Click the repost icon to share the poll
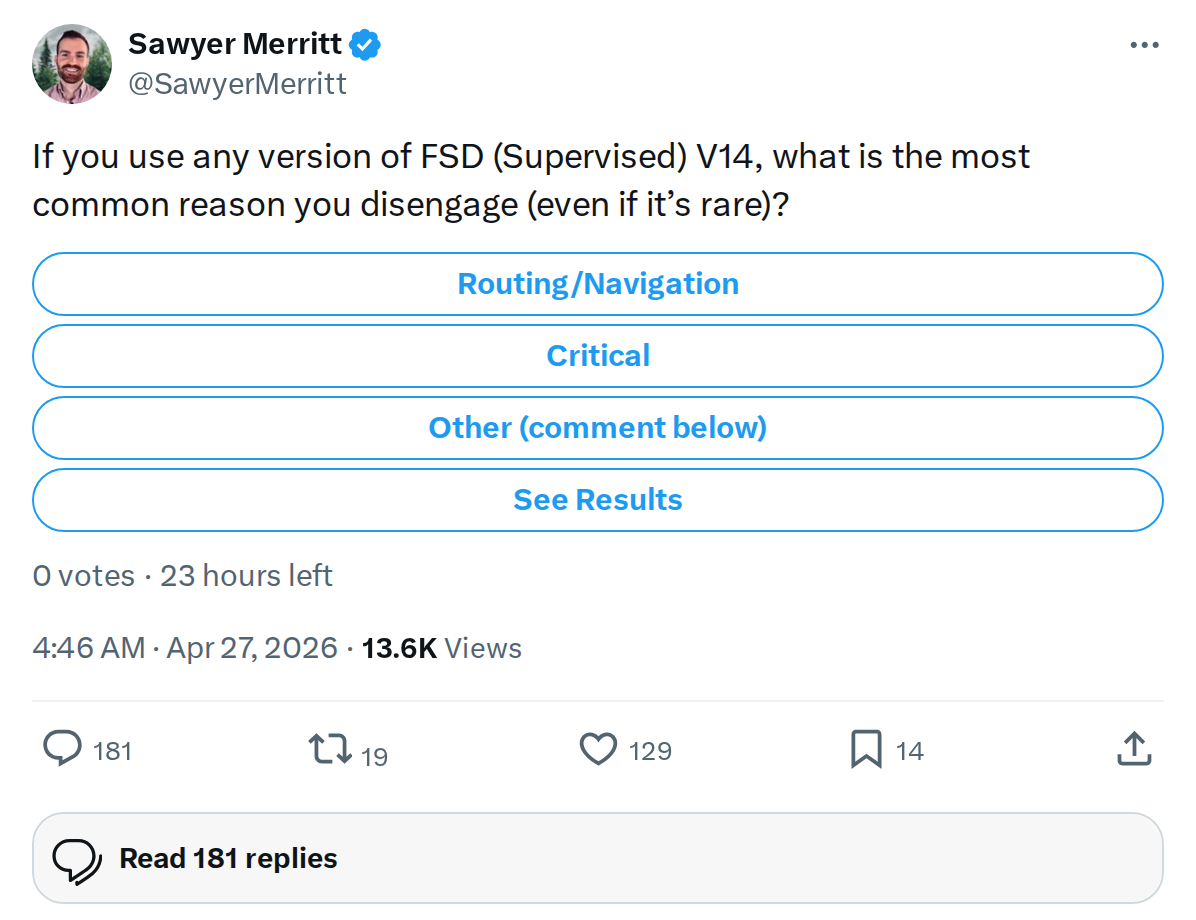Viewport: 1196px width, 920px height. tap(330, 748)
